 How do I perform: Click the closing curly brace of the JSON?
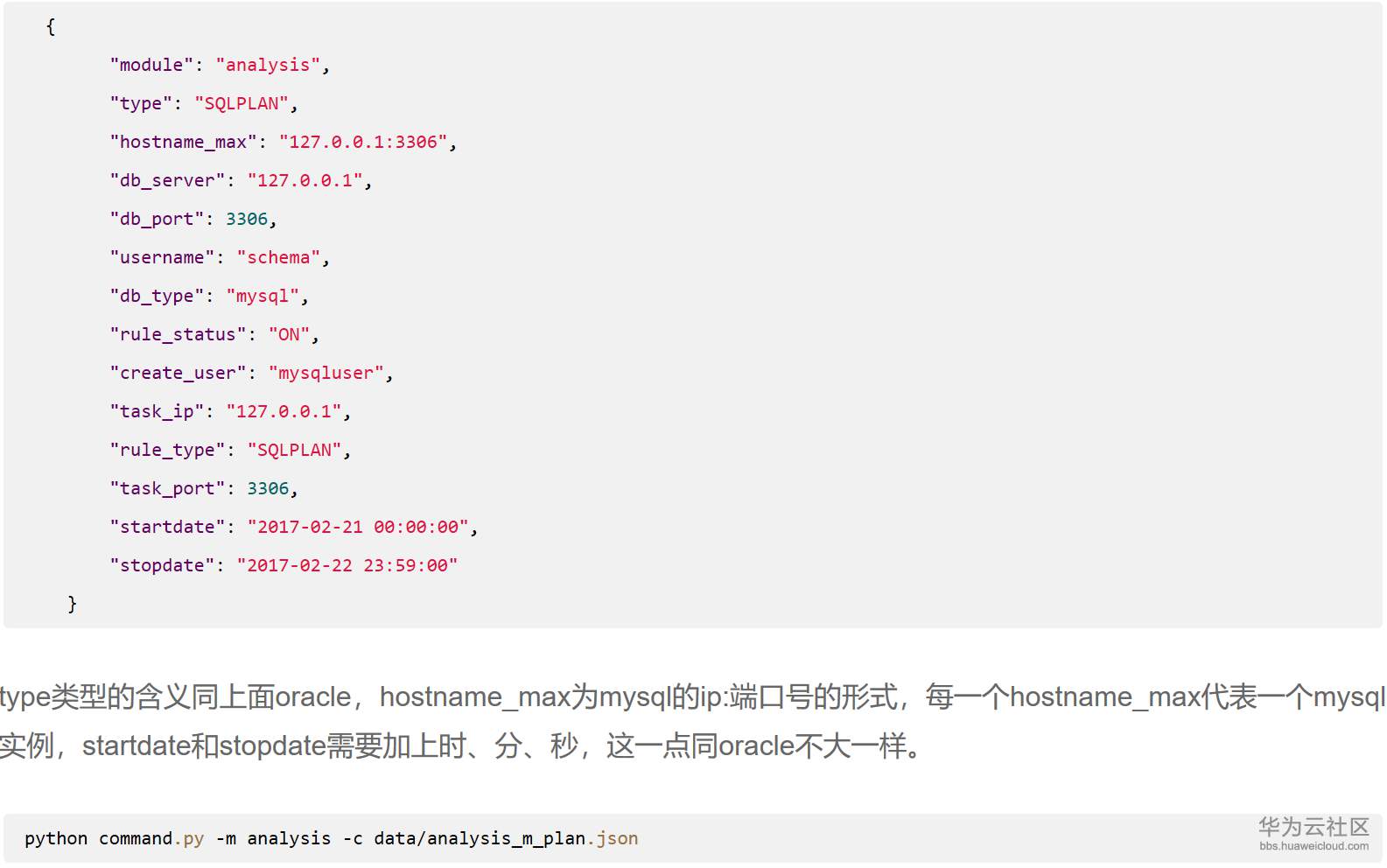72,604
